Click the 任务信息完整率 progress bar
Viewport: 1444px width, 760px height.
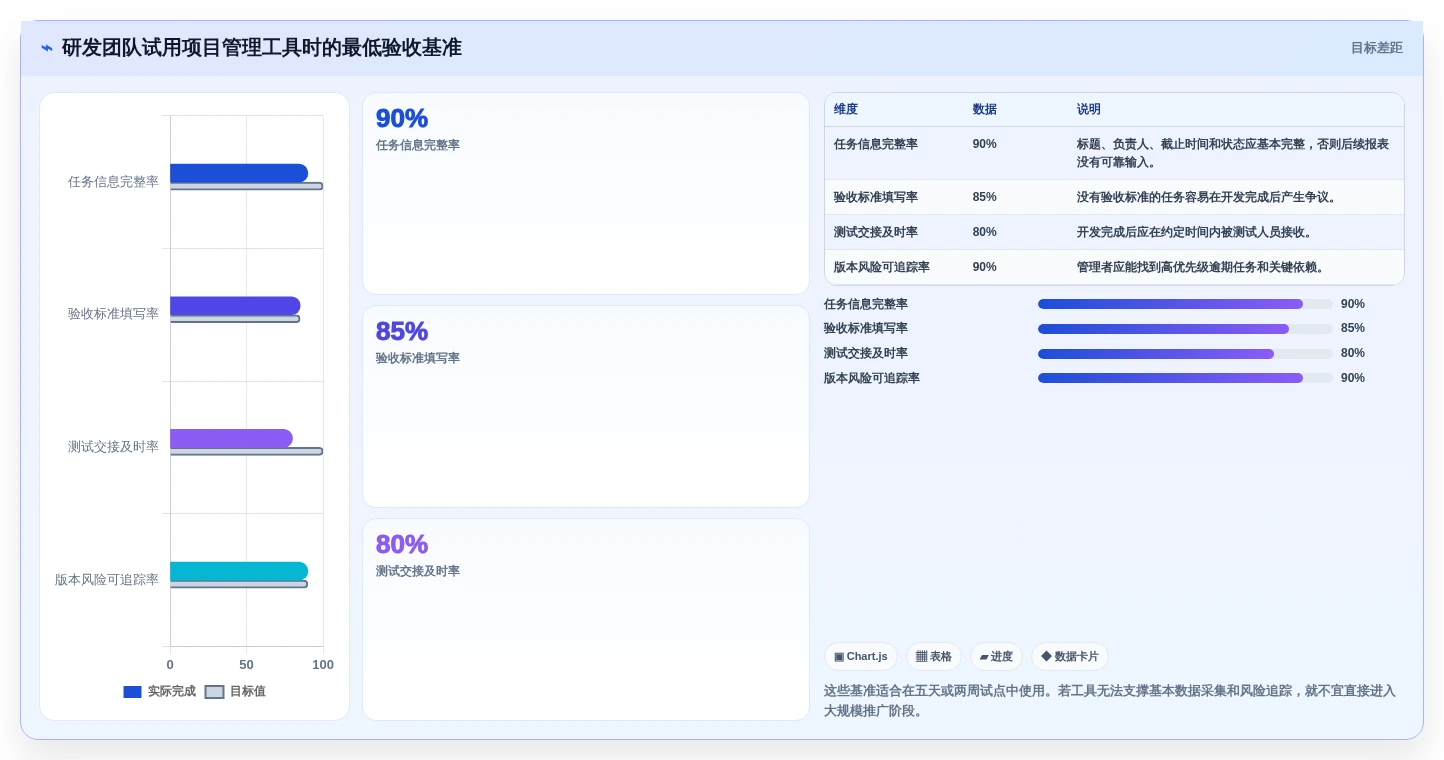(1185, 304)
